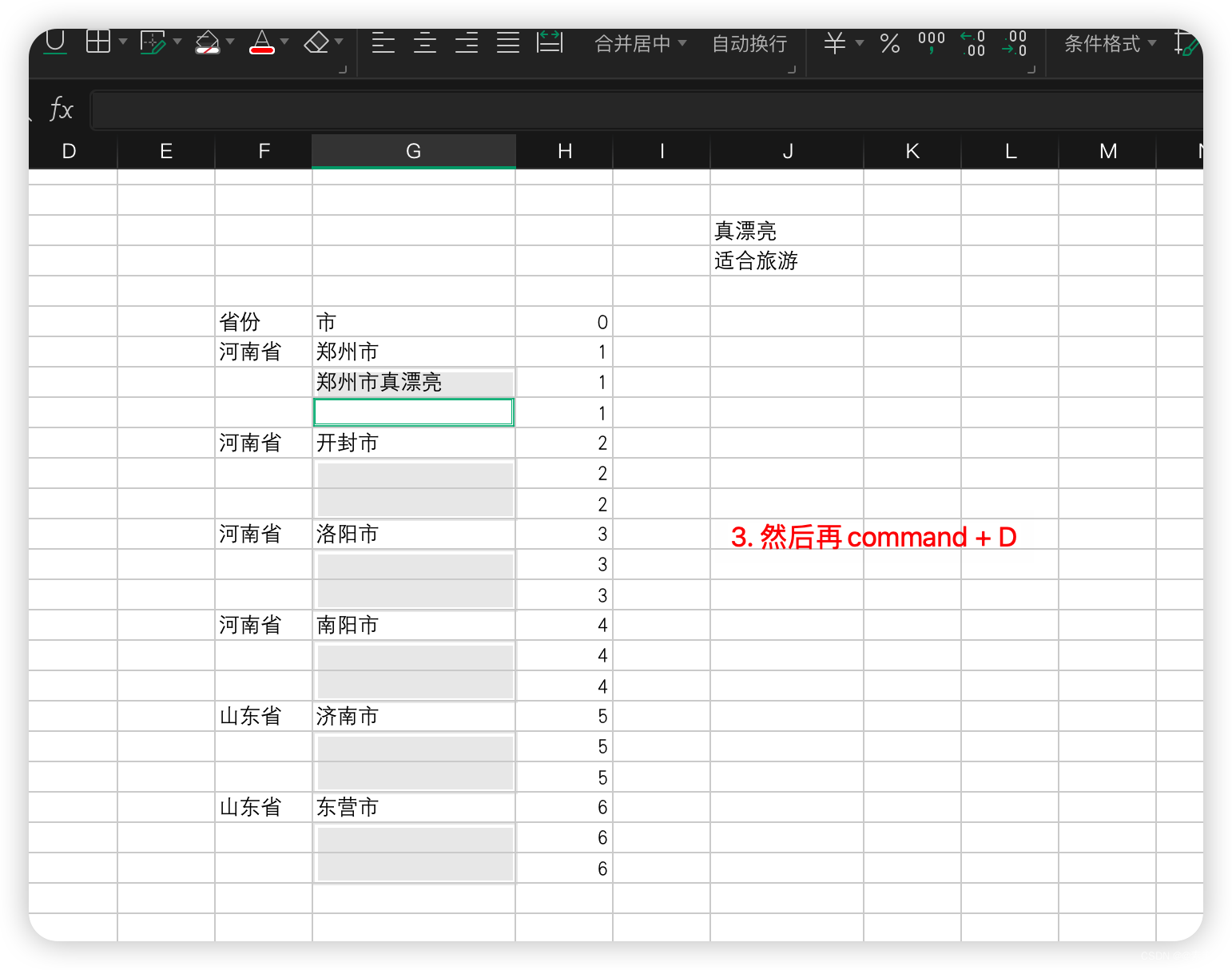Select cell 东营市
The height and width of the screenshot is (970, 1232).
414,808
